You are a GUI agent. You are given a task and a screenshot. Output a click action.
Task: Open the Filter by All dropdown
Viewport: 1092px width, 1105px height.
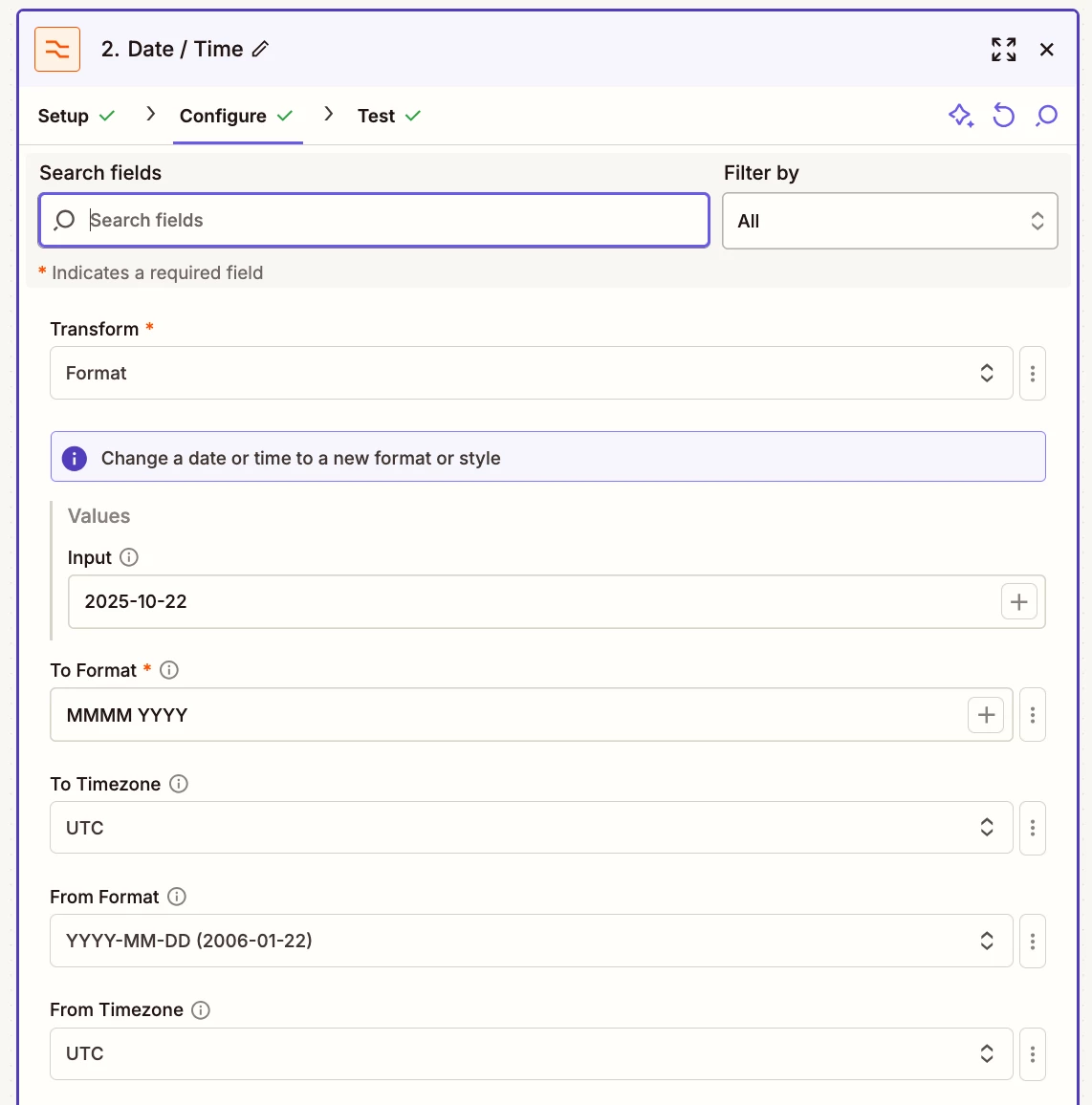889,221
